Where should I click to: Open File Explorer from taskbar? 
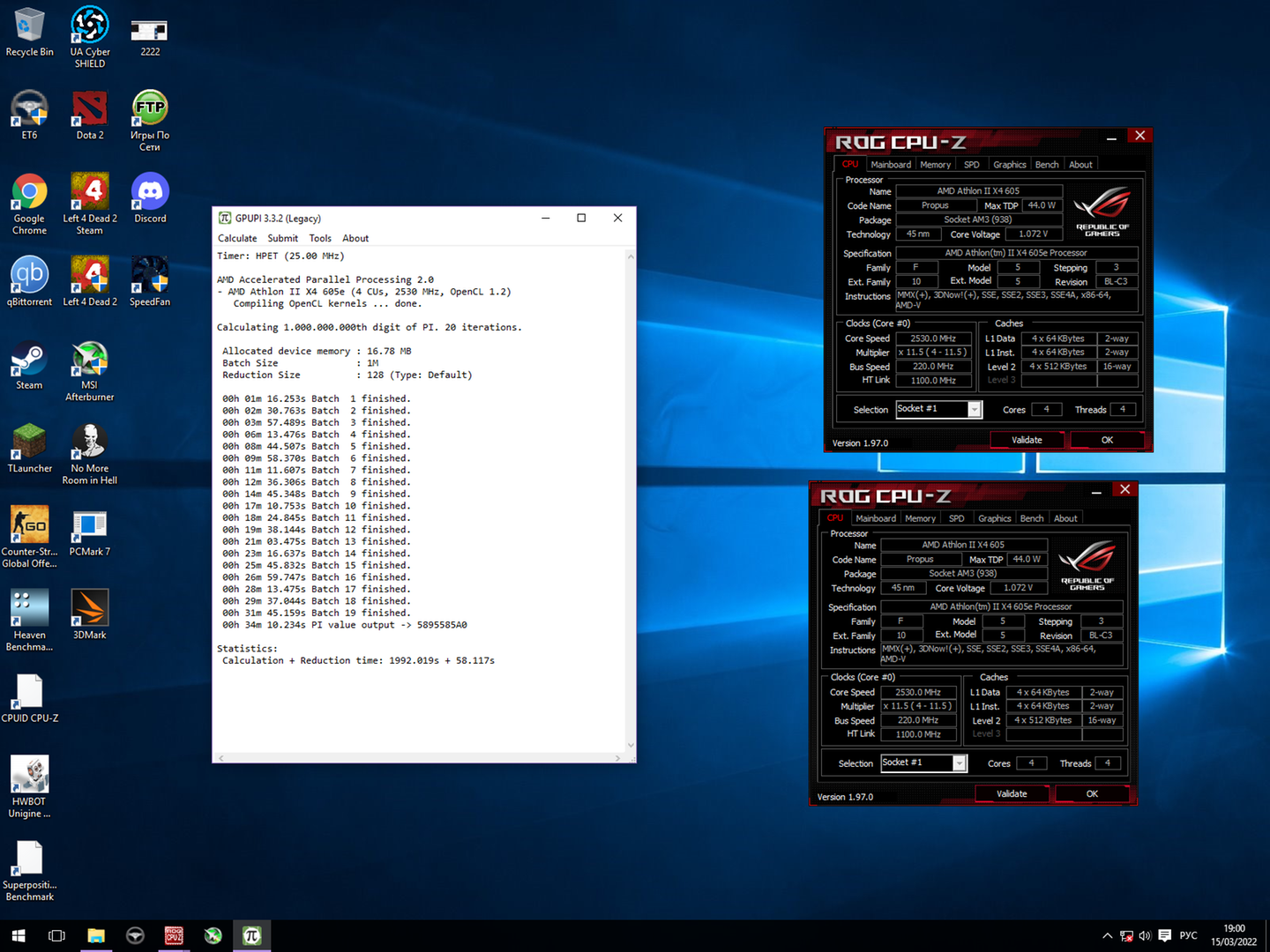[x=96, y=935]
